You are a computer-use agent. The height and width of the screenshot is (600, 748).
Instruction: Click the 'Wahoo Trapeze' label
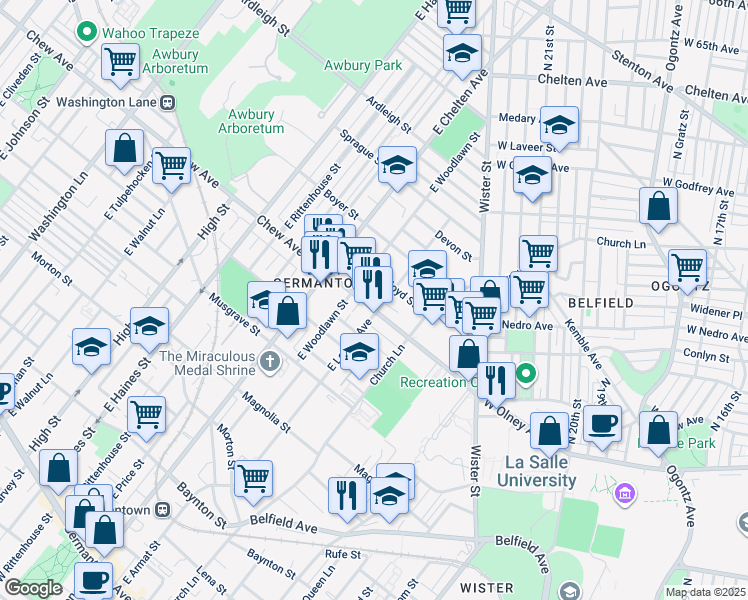pos(151,33)
